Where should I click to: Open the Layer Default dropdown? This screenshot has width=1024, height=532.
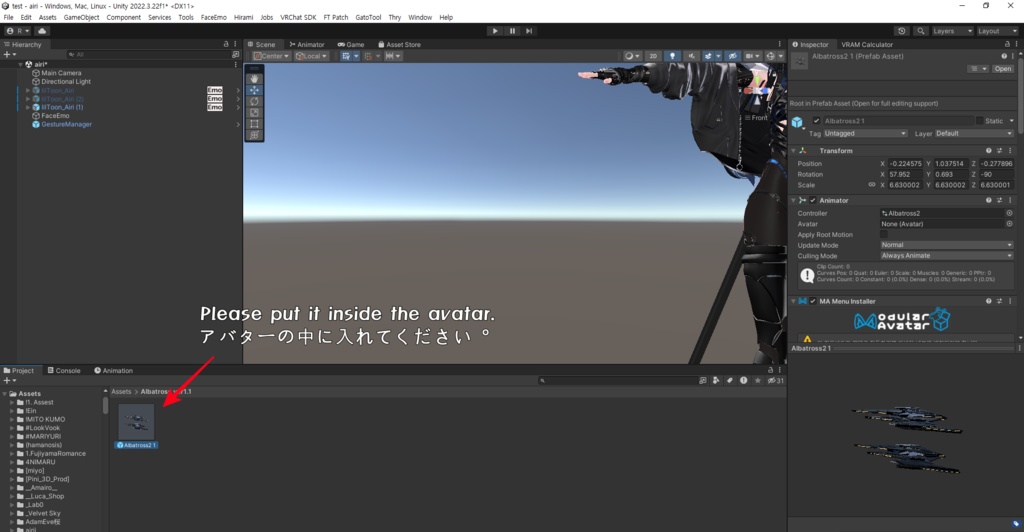pos(973,133)
